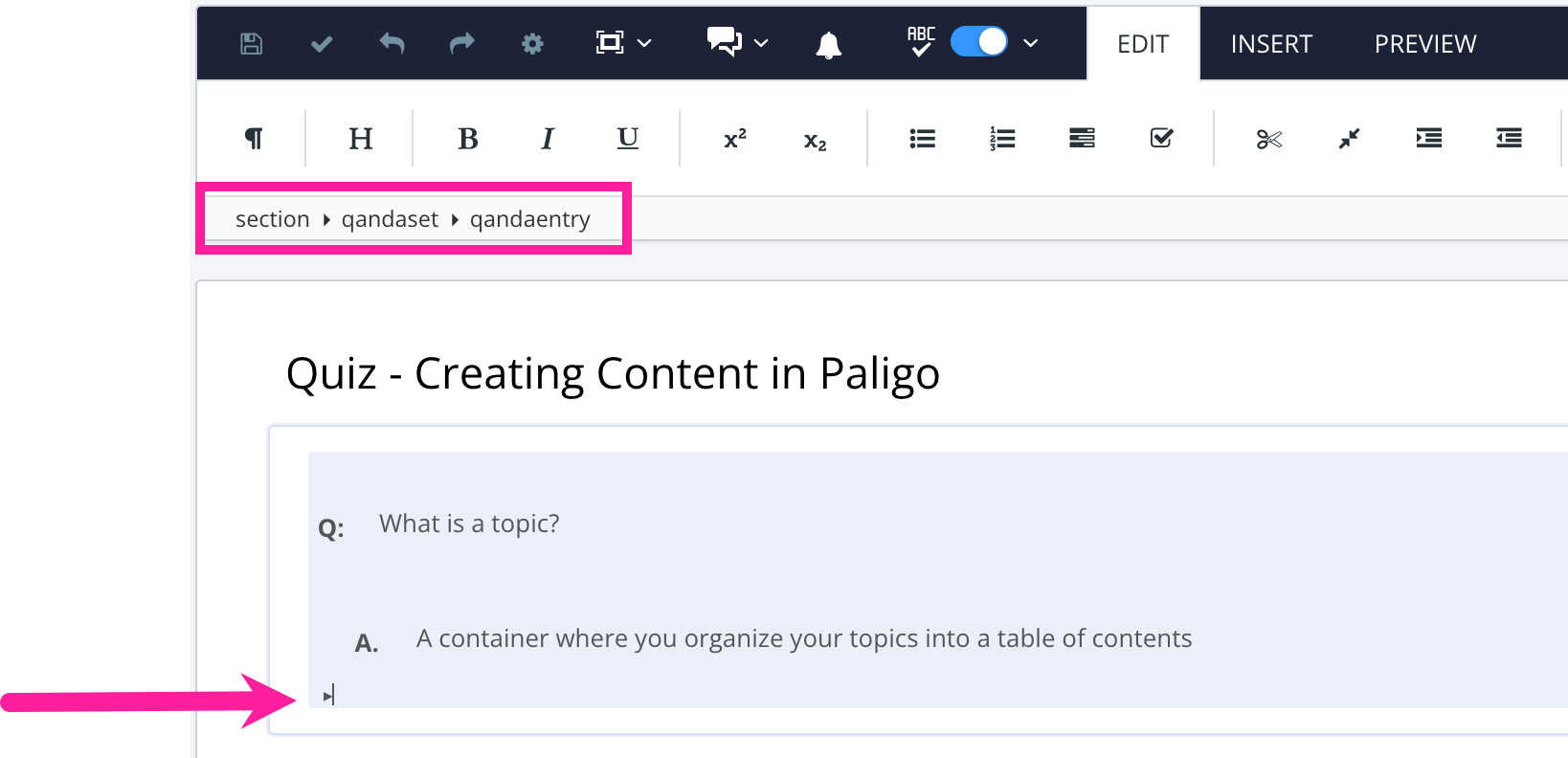Click the question text 'What is a topic?'
Image resolution: width=1568 pixels, height=758 pixels.
(x=469, y=524)
